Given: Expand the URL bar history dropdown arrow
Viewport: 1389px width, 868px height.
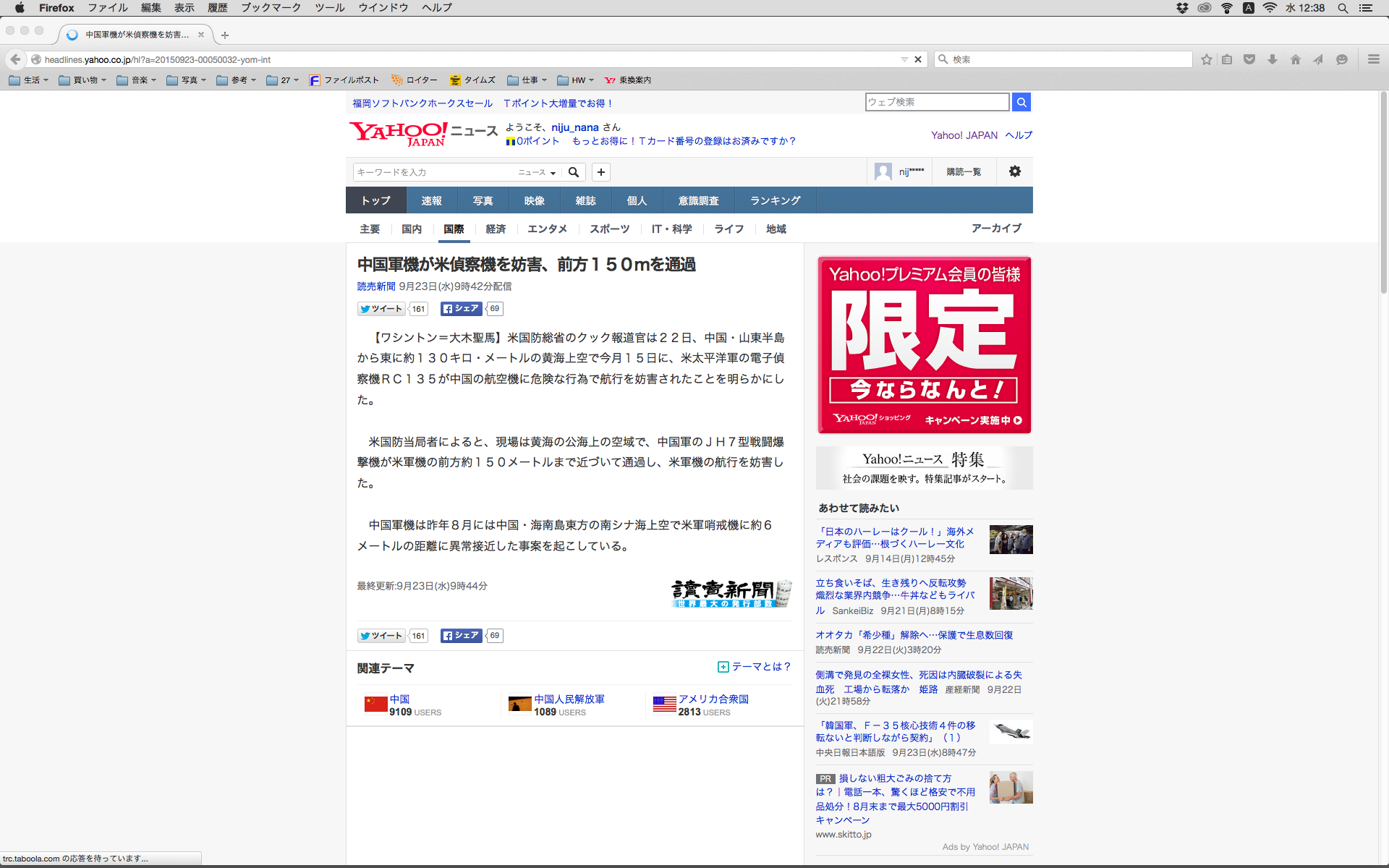Looking at the screenshot, I should [904, 59].
